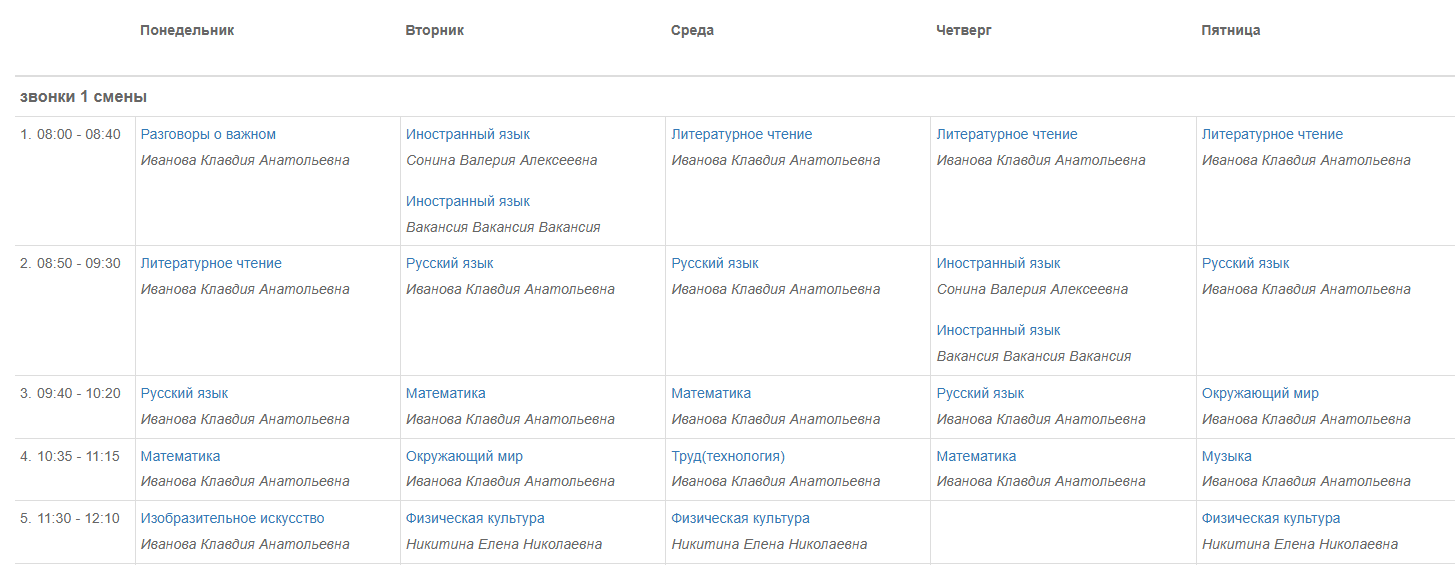Screen dimensions: 1455x565
Task: Open Wednesday's Труд(технология) lesson
Action: pyautogui.click(x=728, y=456)
